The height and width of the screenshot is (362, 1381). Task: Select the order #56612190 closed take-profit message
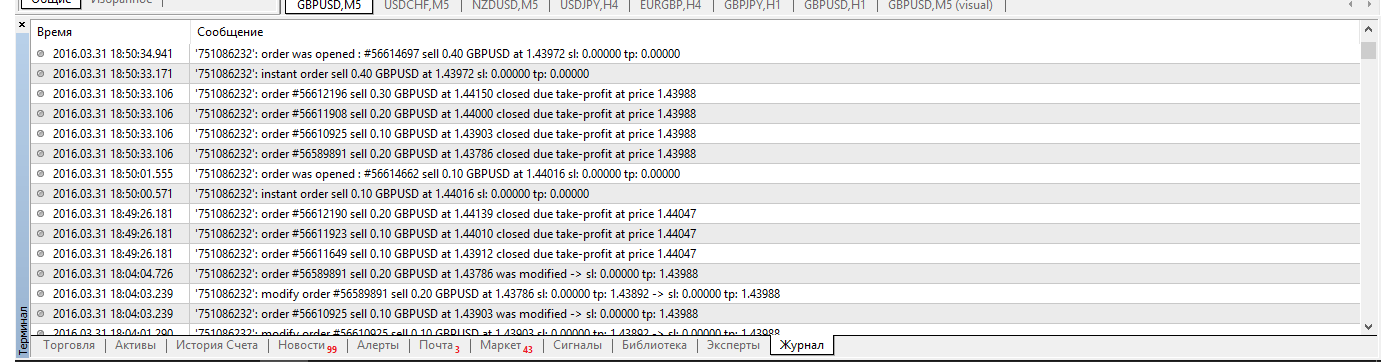click(446, 214)
